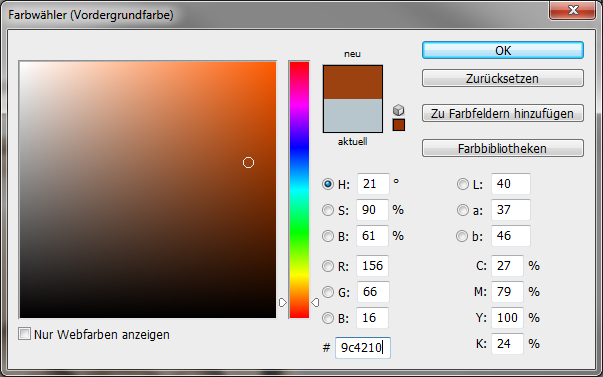This screenshot has height=377, width=603.
Task: Enable Nur Webfarben anzeigen checkbox
Action: pyautogui.click(x=25, y=334)
